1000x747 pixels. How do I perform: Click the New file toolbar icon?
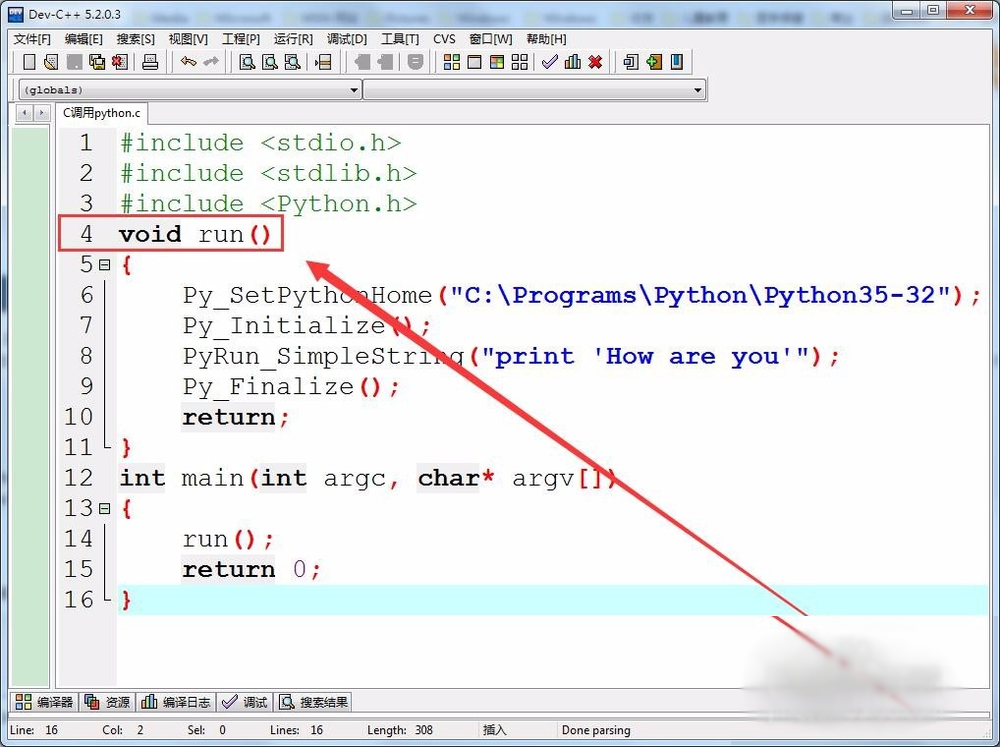(29, 62)
